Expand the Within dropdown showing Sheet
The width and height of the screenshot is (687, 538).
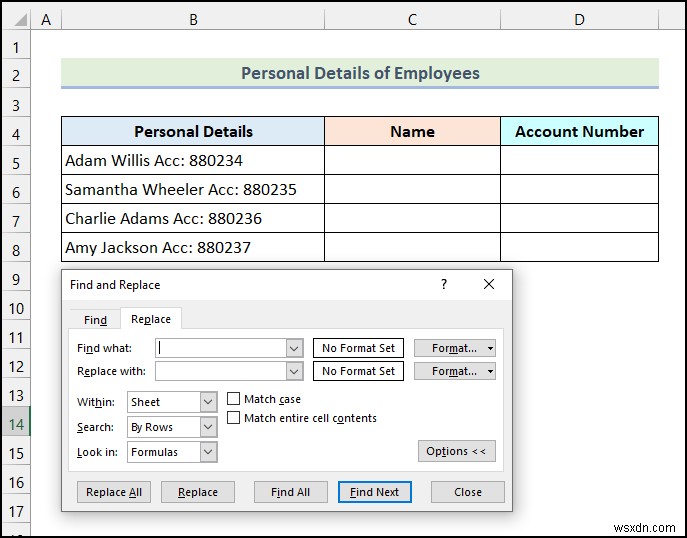(x=209, y=402)
